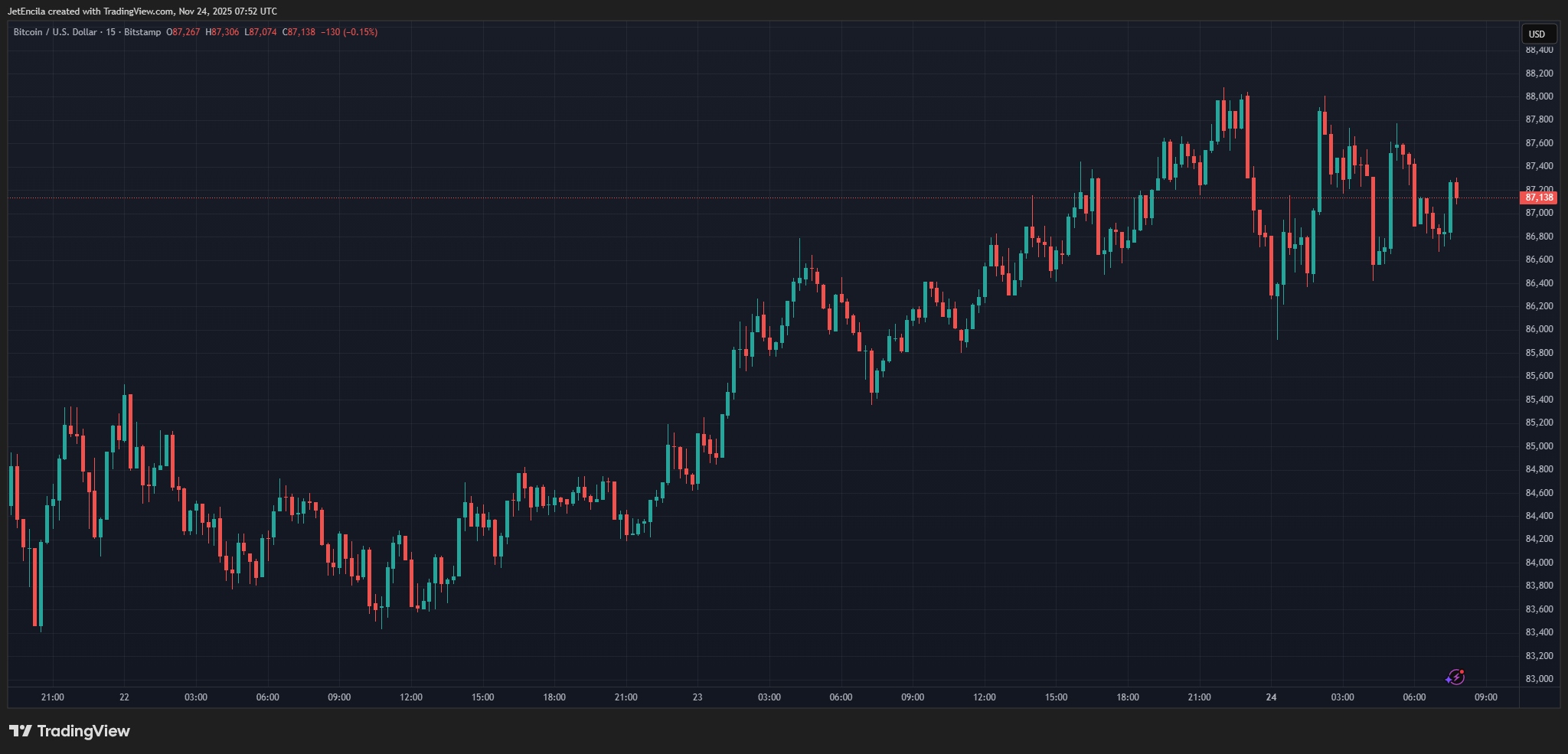Click the Bitstamp exchange label
This screenshot has width=1568, height=754.
142,32
